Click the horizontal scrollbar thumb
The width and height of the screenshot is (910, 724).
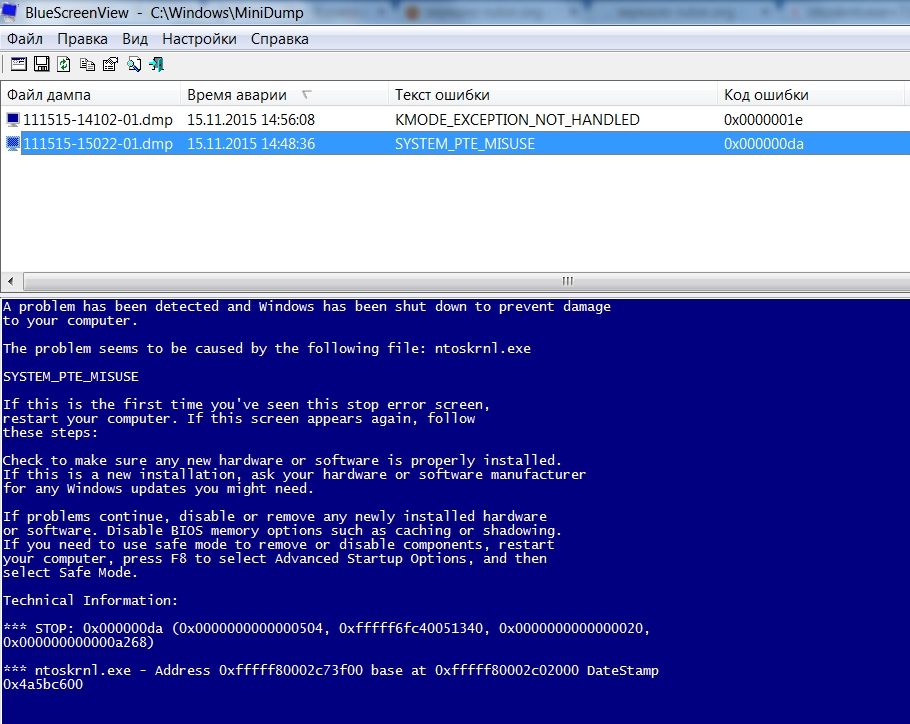click(467, 281)
